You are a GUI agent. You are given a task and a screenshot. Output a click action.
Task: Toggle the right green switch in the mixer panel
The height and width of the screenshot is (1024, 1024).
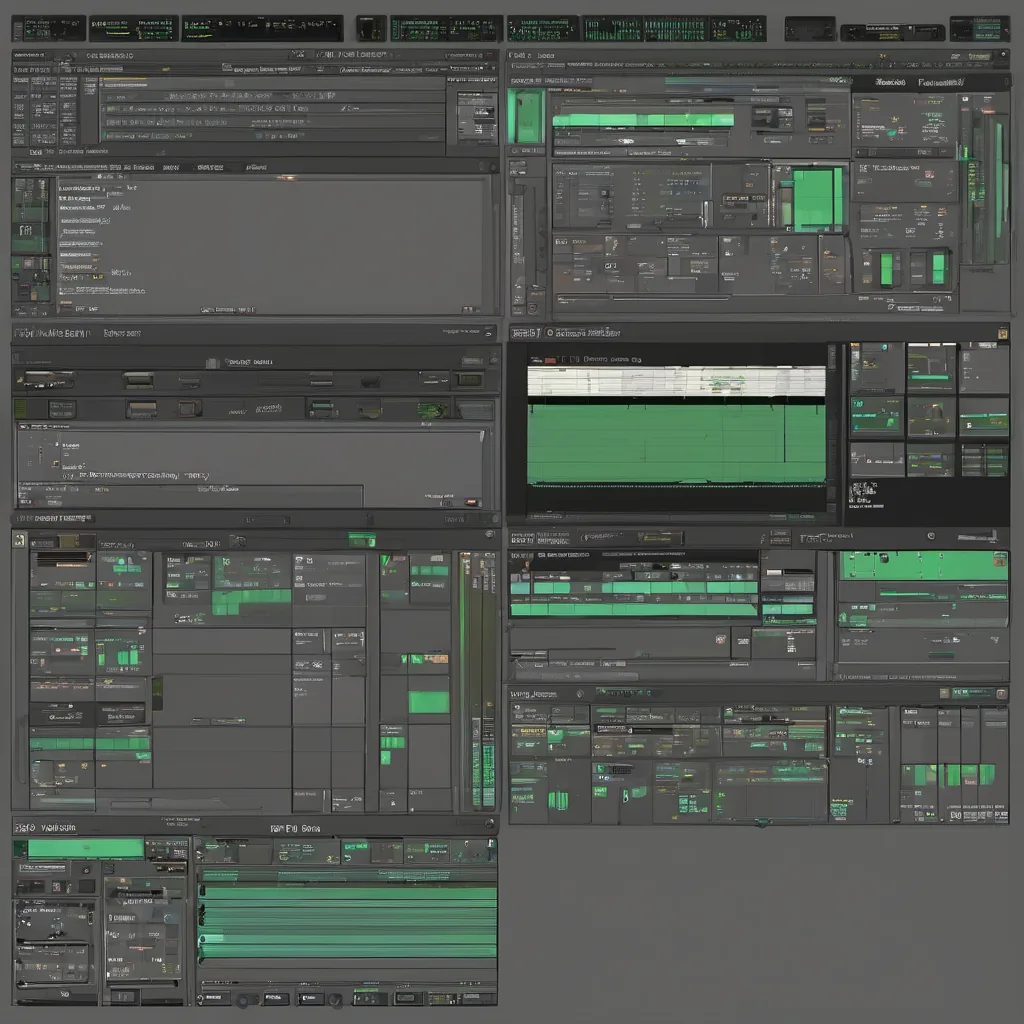tap(938, 267)
